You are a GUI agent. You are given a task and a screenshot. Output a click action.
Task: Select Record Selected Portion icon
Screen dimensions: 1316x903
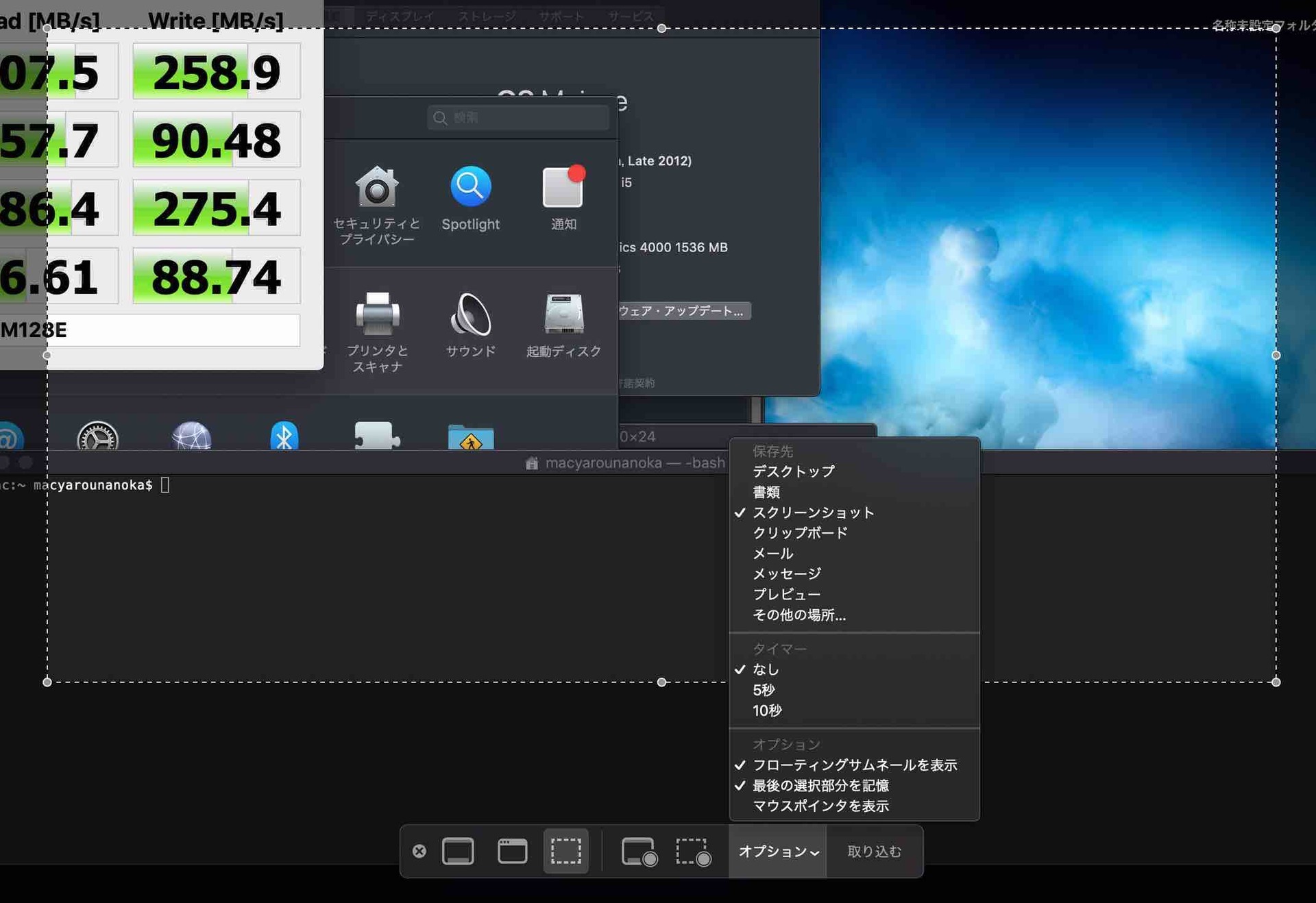pos(693,852)
